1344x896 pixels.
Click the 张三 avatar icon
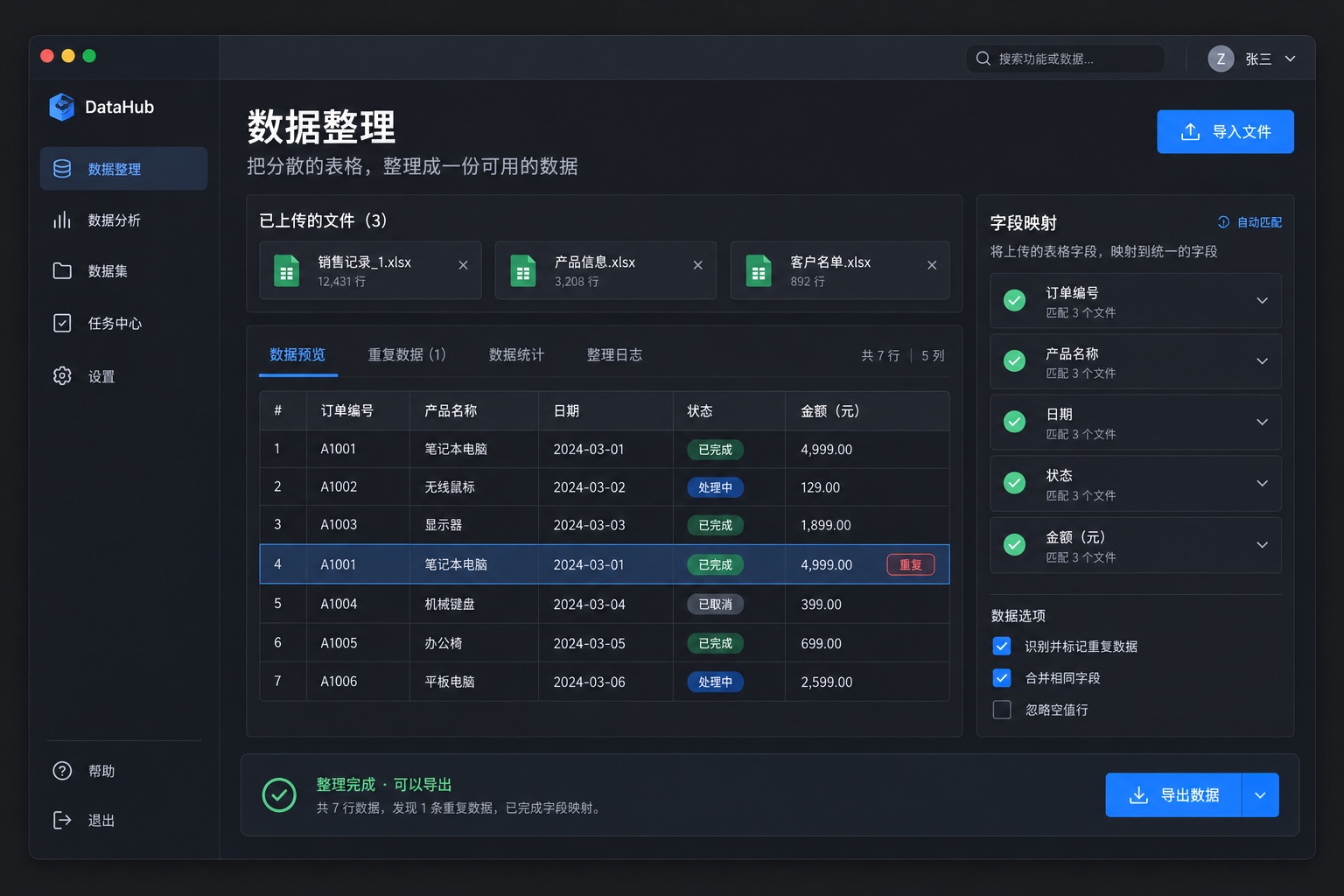(1221, 59)
